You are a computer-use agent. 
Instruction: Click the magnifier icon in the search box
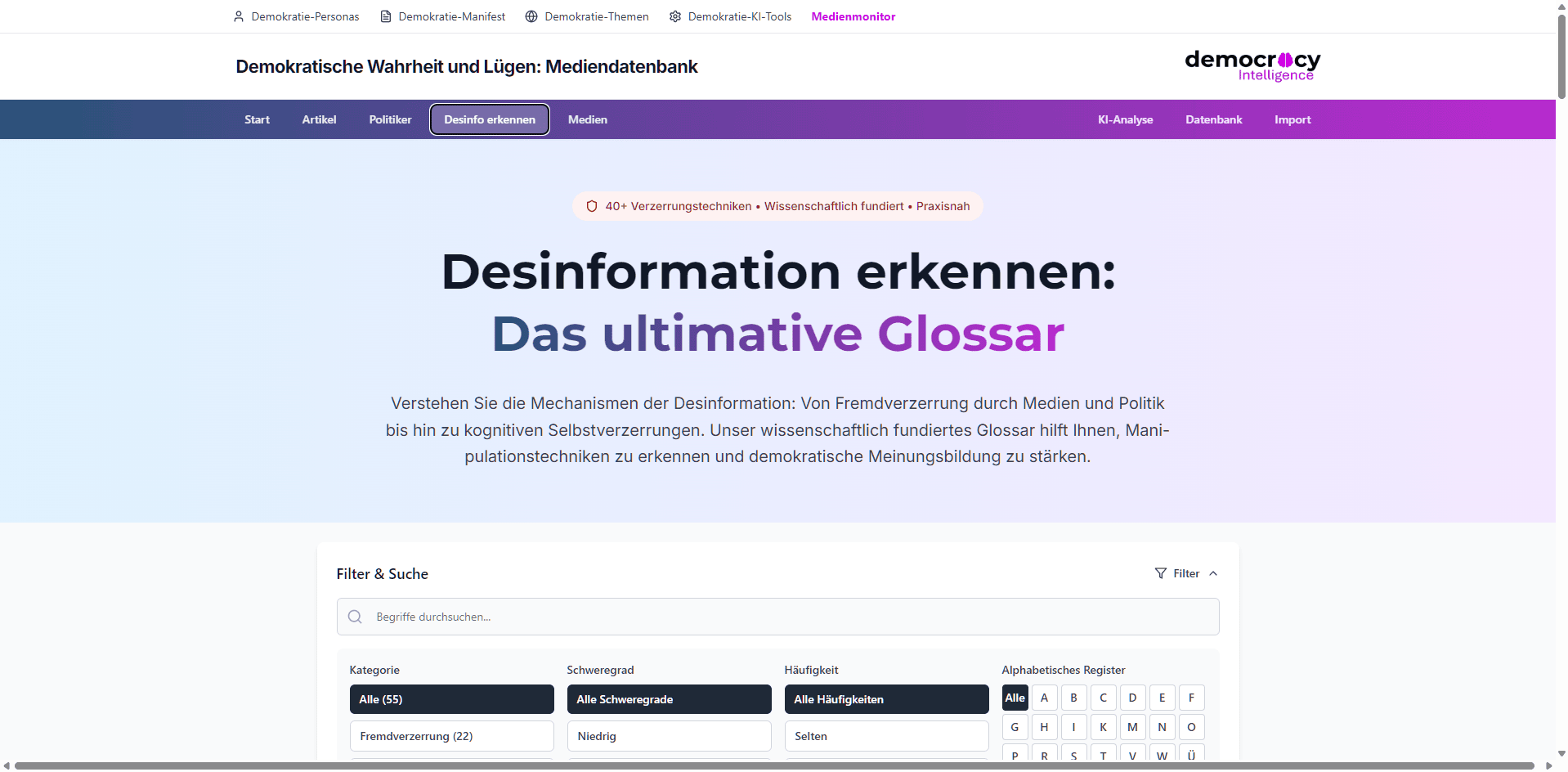click(x=355, y=617)
